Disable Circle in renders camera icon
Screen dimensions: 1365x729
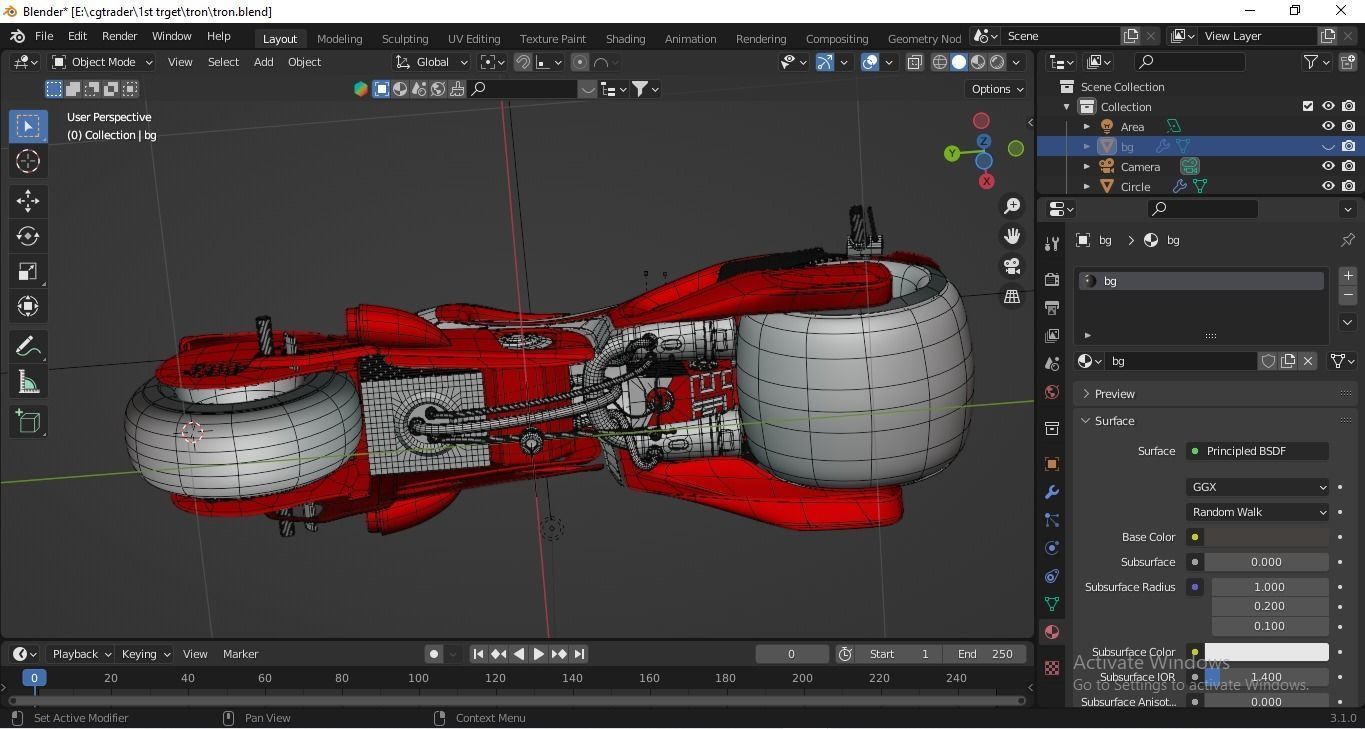(x=1349, y=186)
